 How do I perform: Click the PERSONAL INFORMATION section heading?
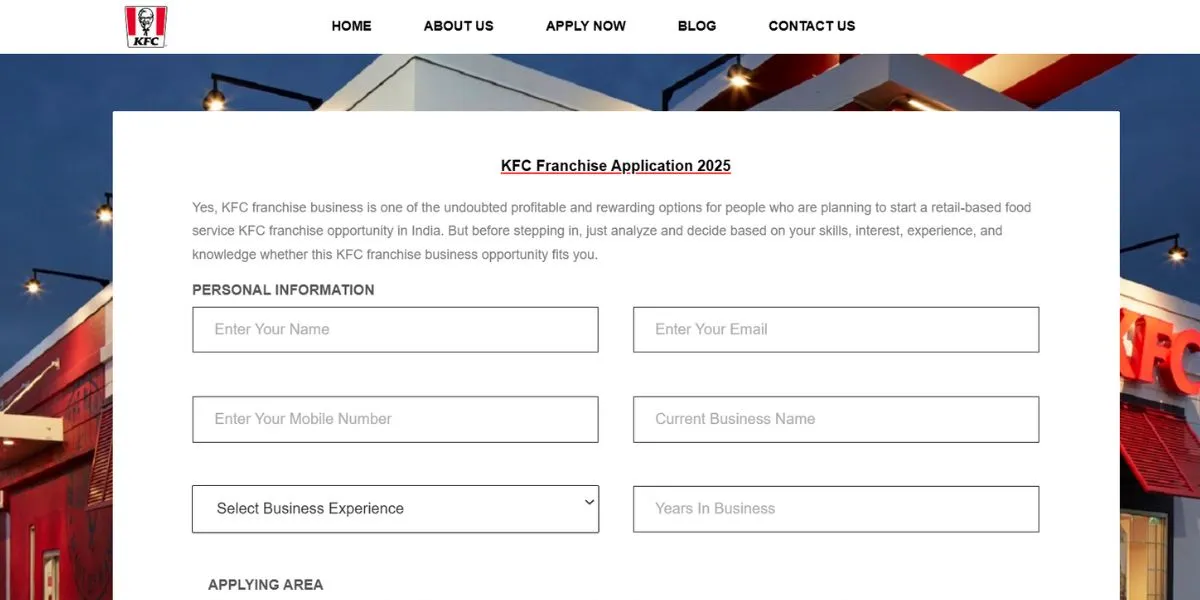pyautogui.click(x=283, y=290)
